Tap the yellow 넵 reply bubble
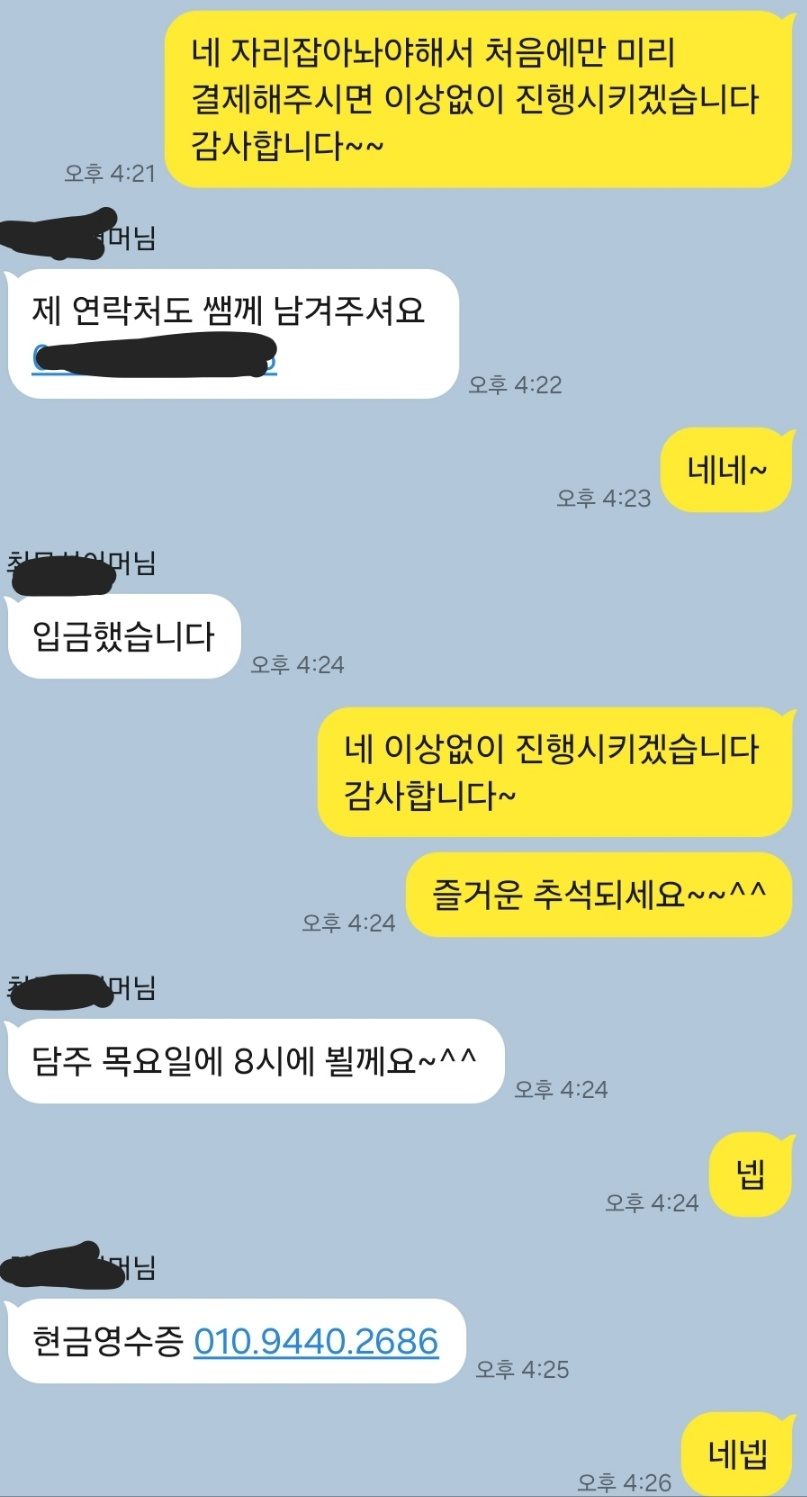Screen dimensions: 807x1497 pyautogui.click(x=750, y=1176)
